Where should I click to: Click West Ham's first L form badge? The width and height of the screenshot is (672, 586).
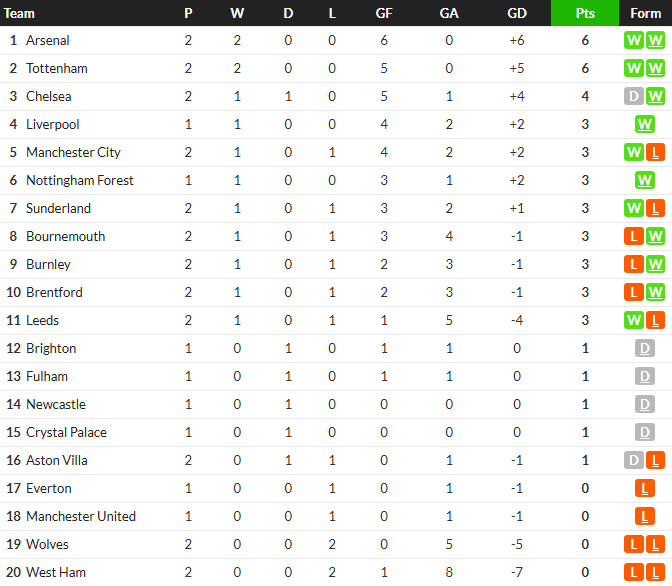[x=634, y=572]
